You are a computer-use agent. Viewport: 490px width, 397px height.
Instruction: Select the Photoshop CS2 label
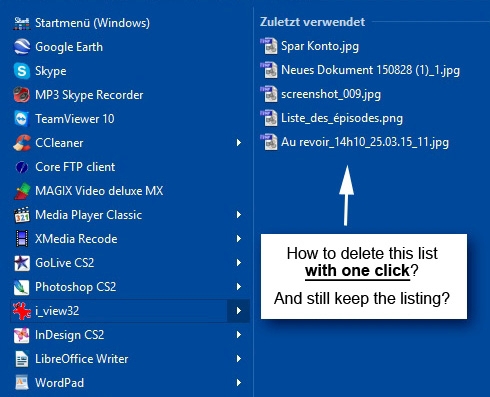(x=76, y=287)
